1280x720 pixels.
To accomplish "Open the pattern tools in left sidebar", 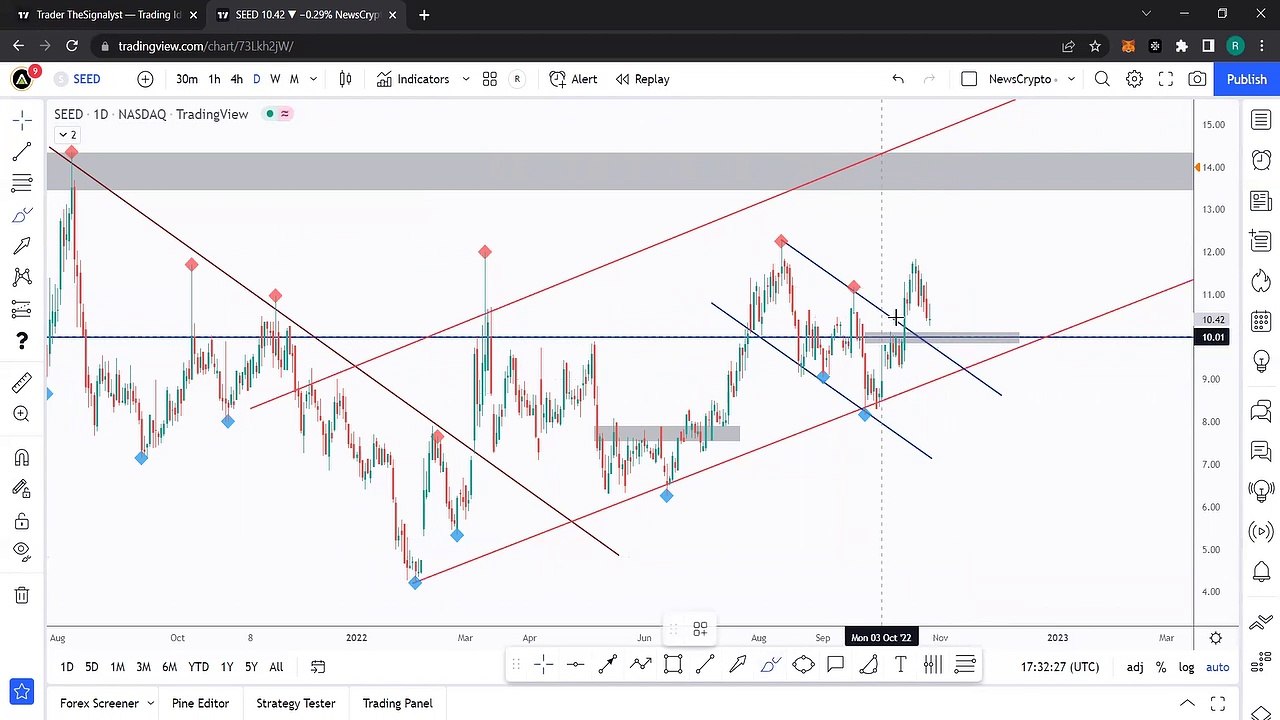I will pos(21,277).
